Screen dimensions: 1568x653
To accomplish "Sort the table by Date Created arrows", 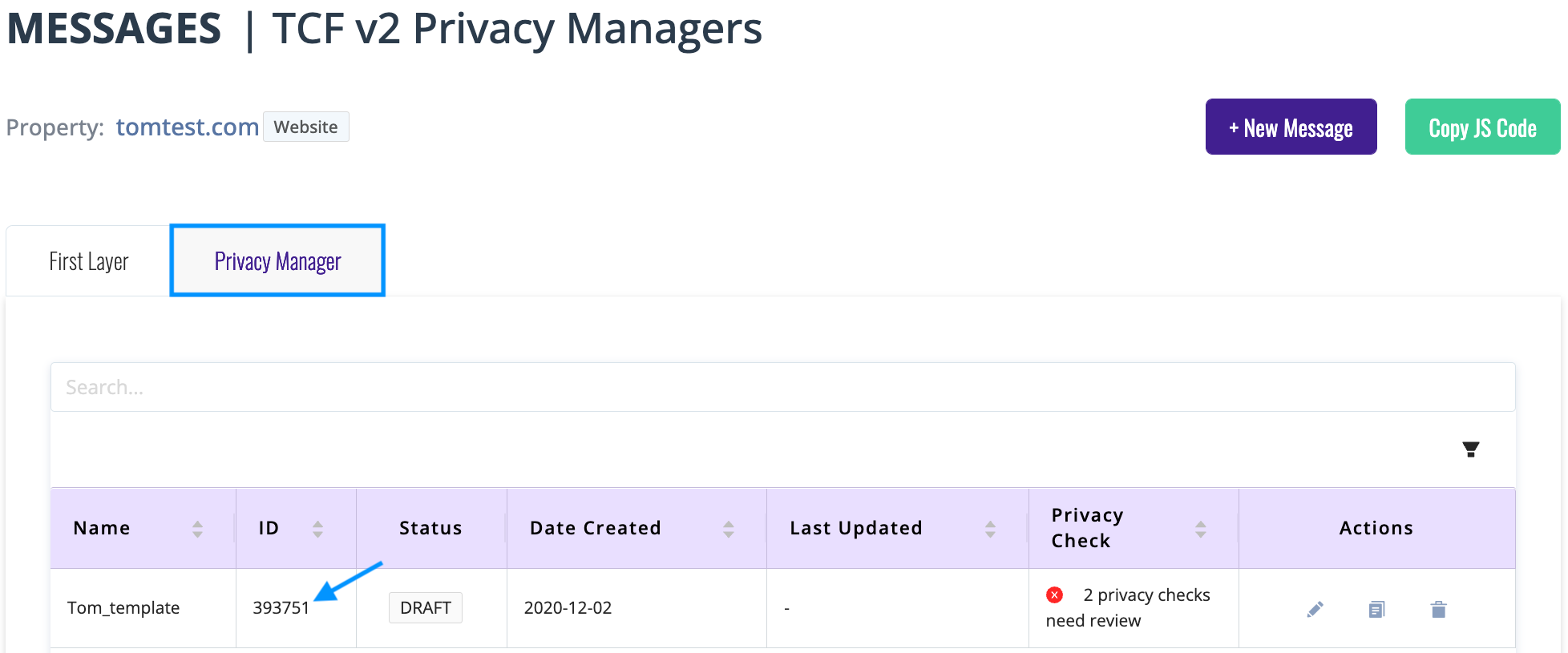I will click(728, 528).
